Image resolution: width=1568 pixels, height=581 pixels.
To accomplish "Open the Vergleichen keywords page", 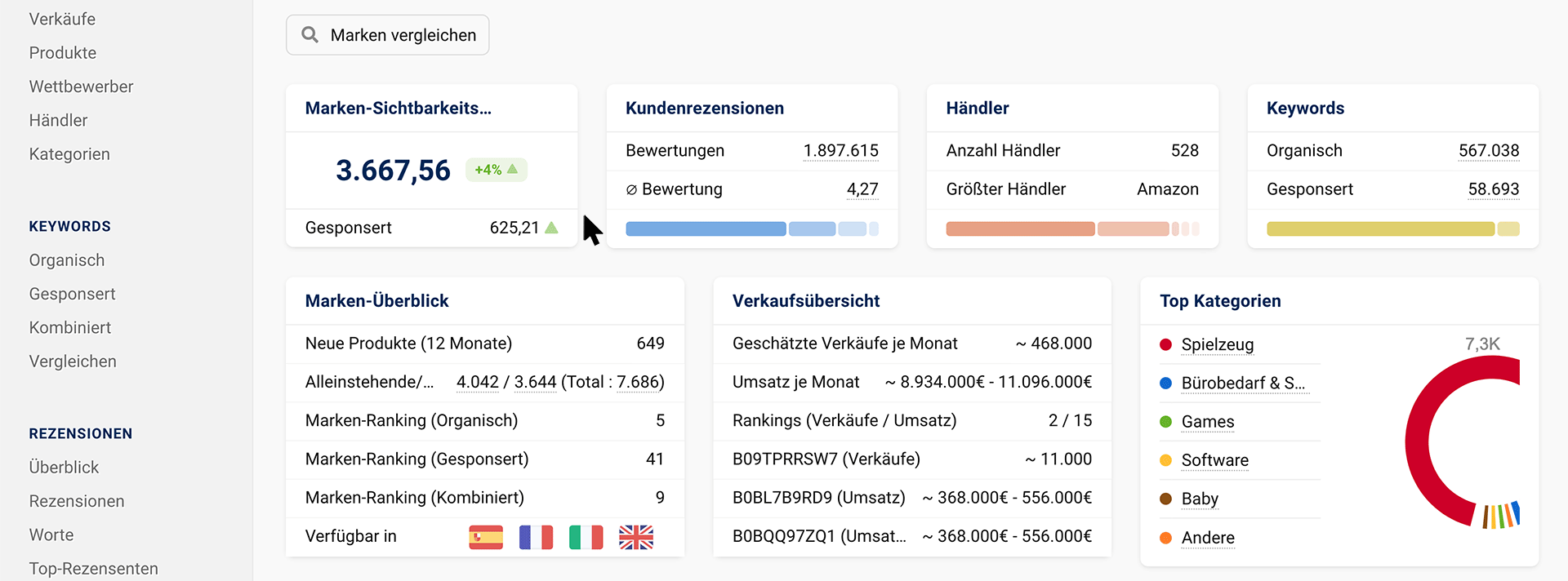I will (73, 361).
